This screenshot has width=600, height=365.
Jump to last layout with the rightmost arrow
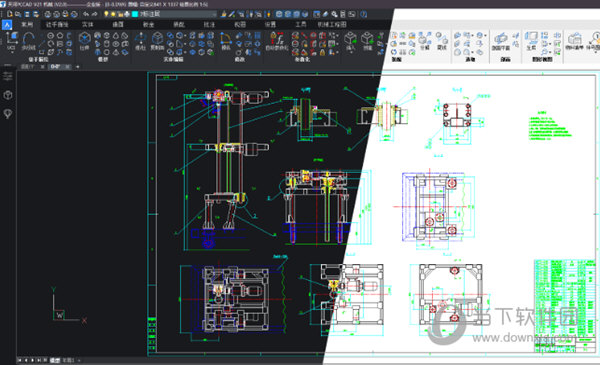(x=39, y=360)
